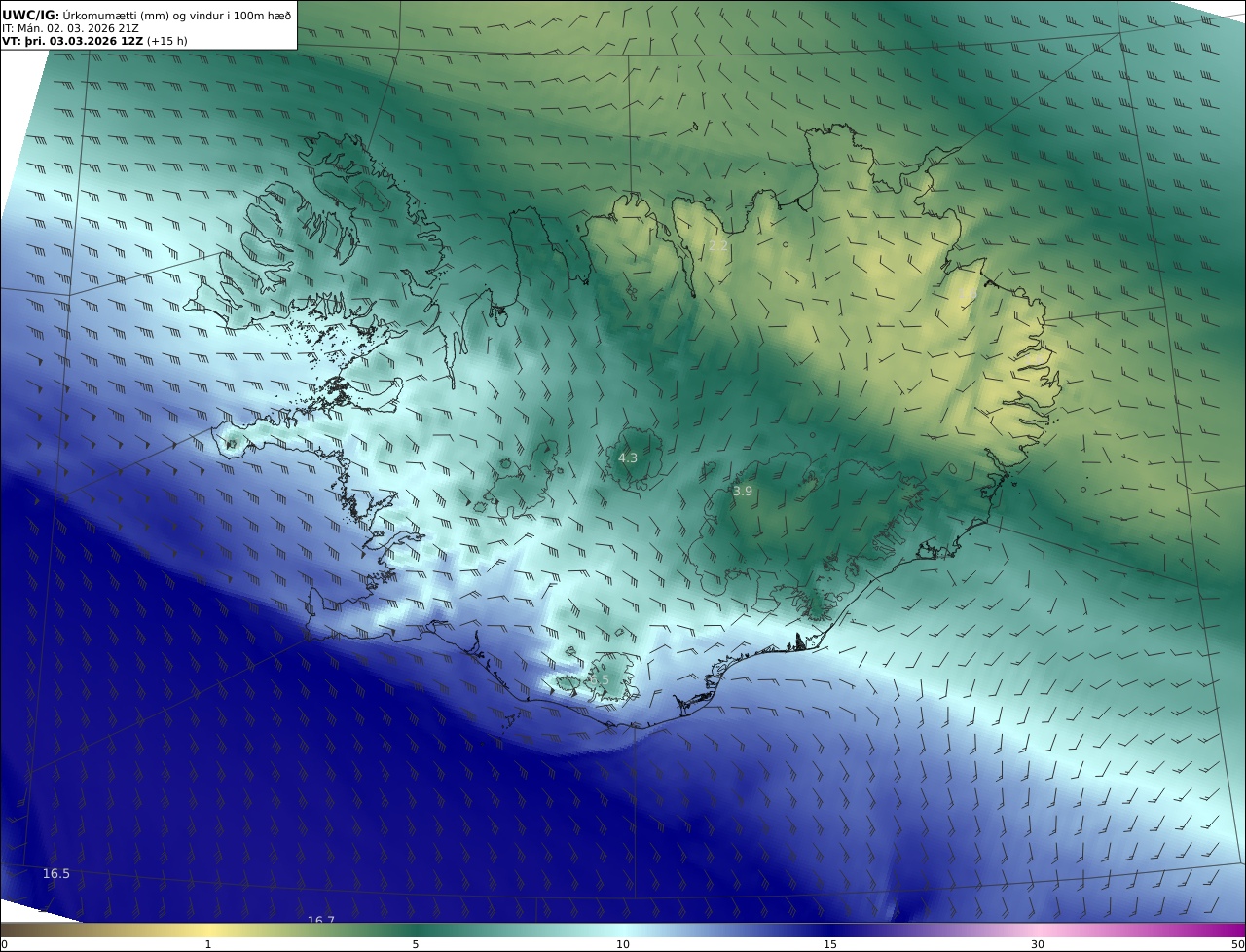The image size is (1246, 952).
Task: Click the colorbar tick label 0
Action: 4,944
